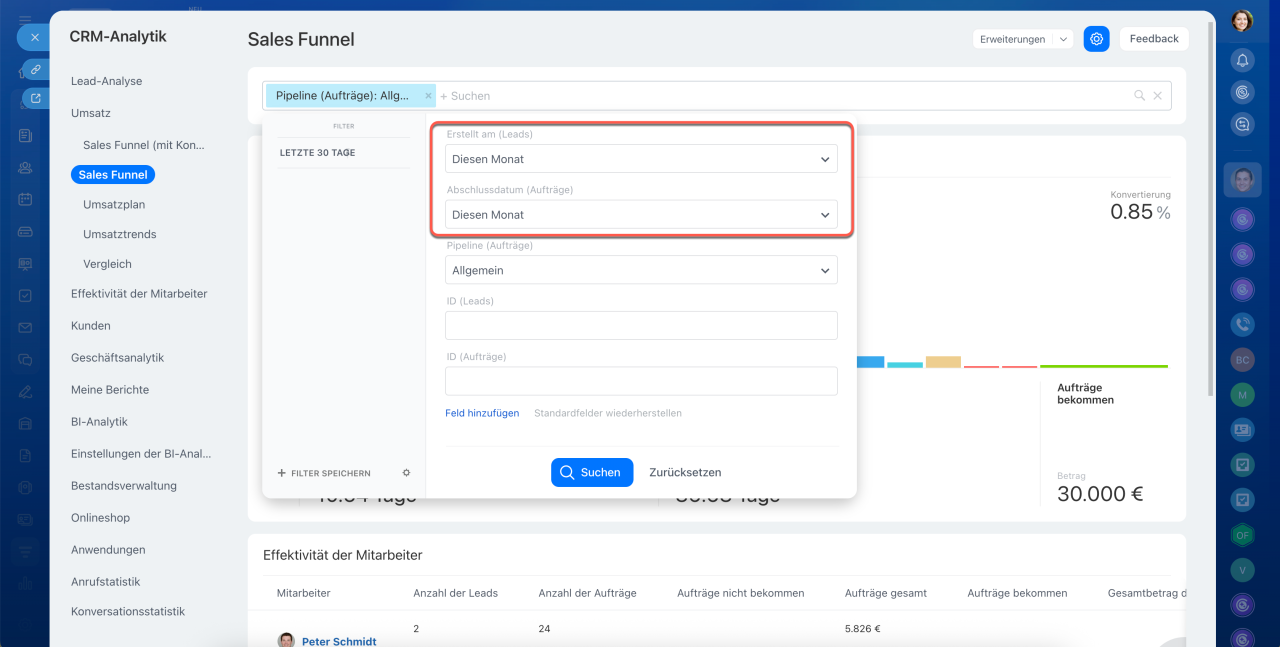Viewport: 1280px width, 647px height.
Task: Open filter settings gear in filter panel
Action: click(406, 473)
